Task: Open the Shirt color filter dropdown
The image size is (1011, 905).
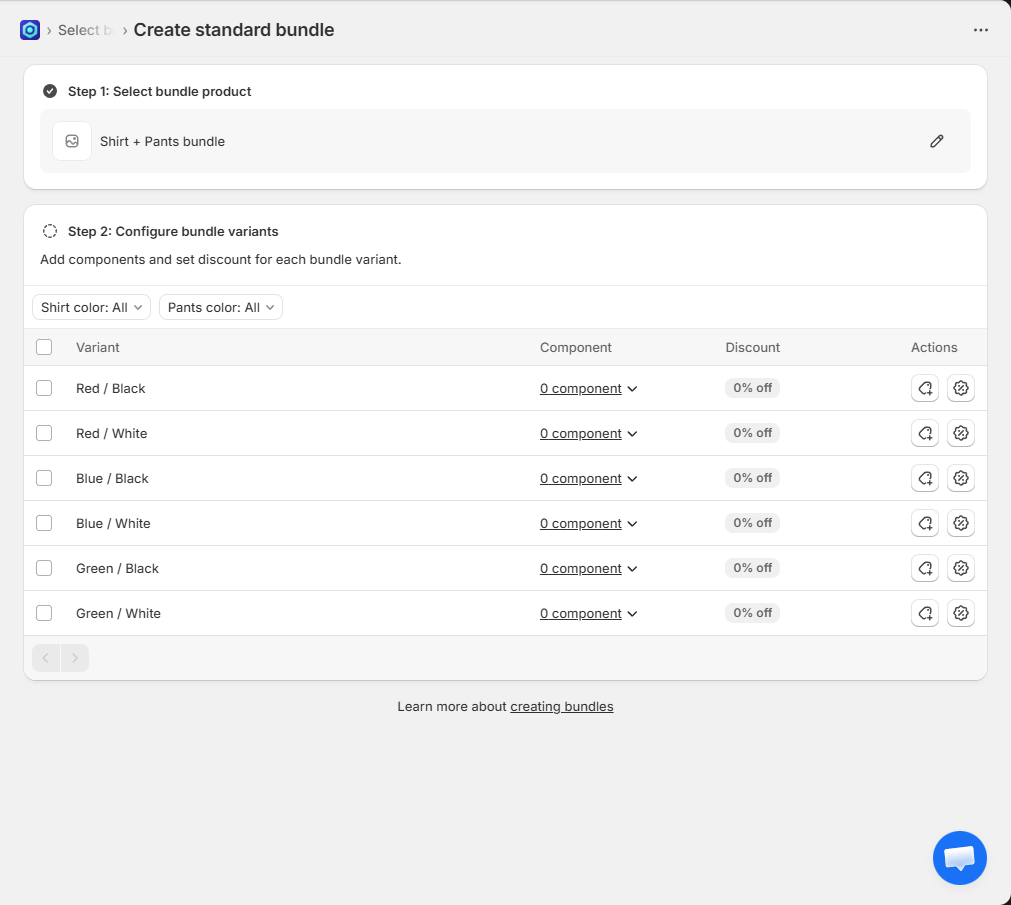Action: pyautogui.click(x=91, y=307)
